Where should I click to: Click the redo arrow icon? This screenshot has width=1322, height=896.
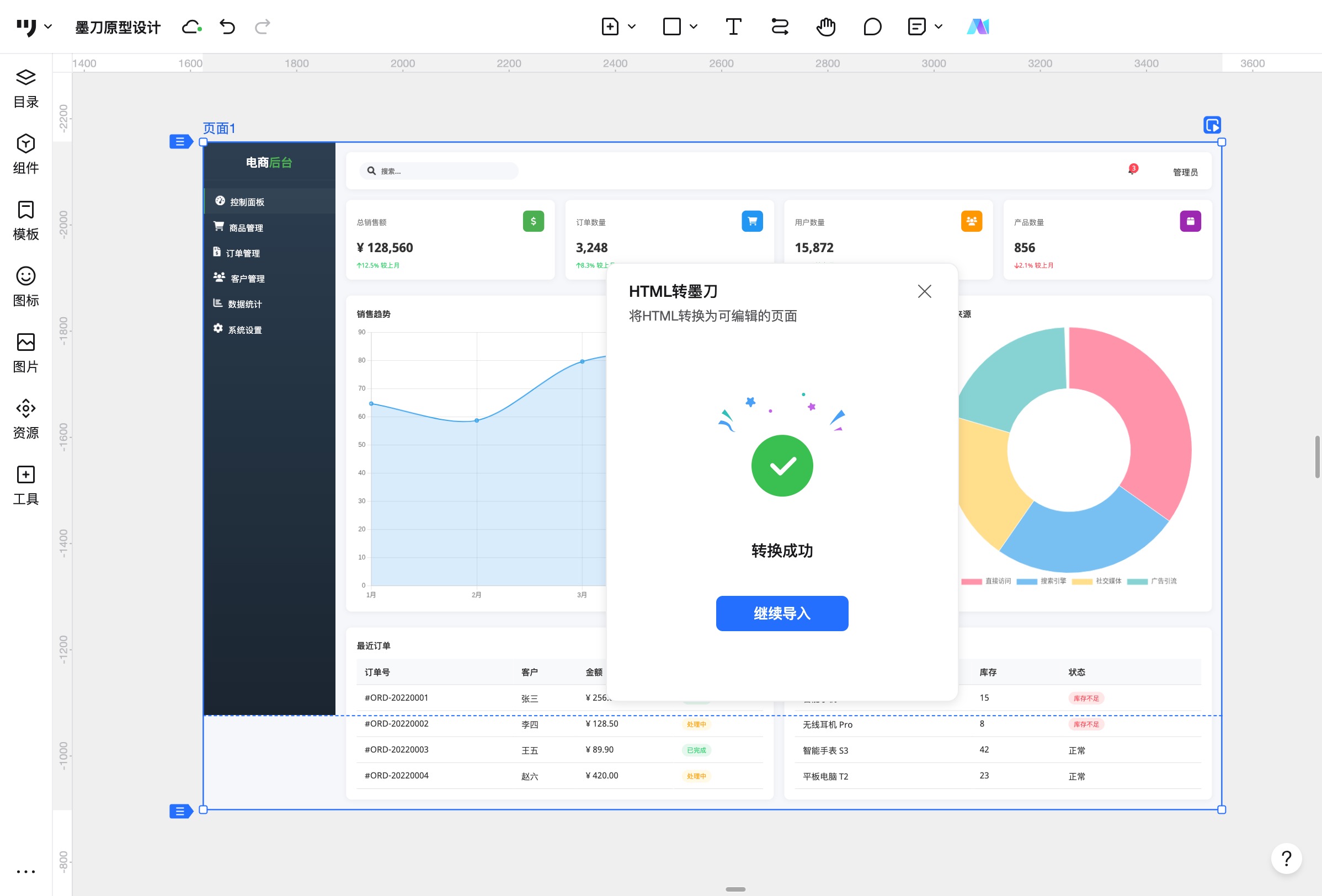tap(262, 26)
